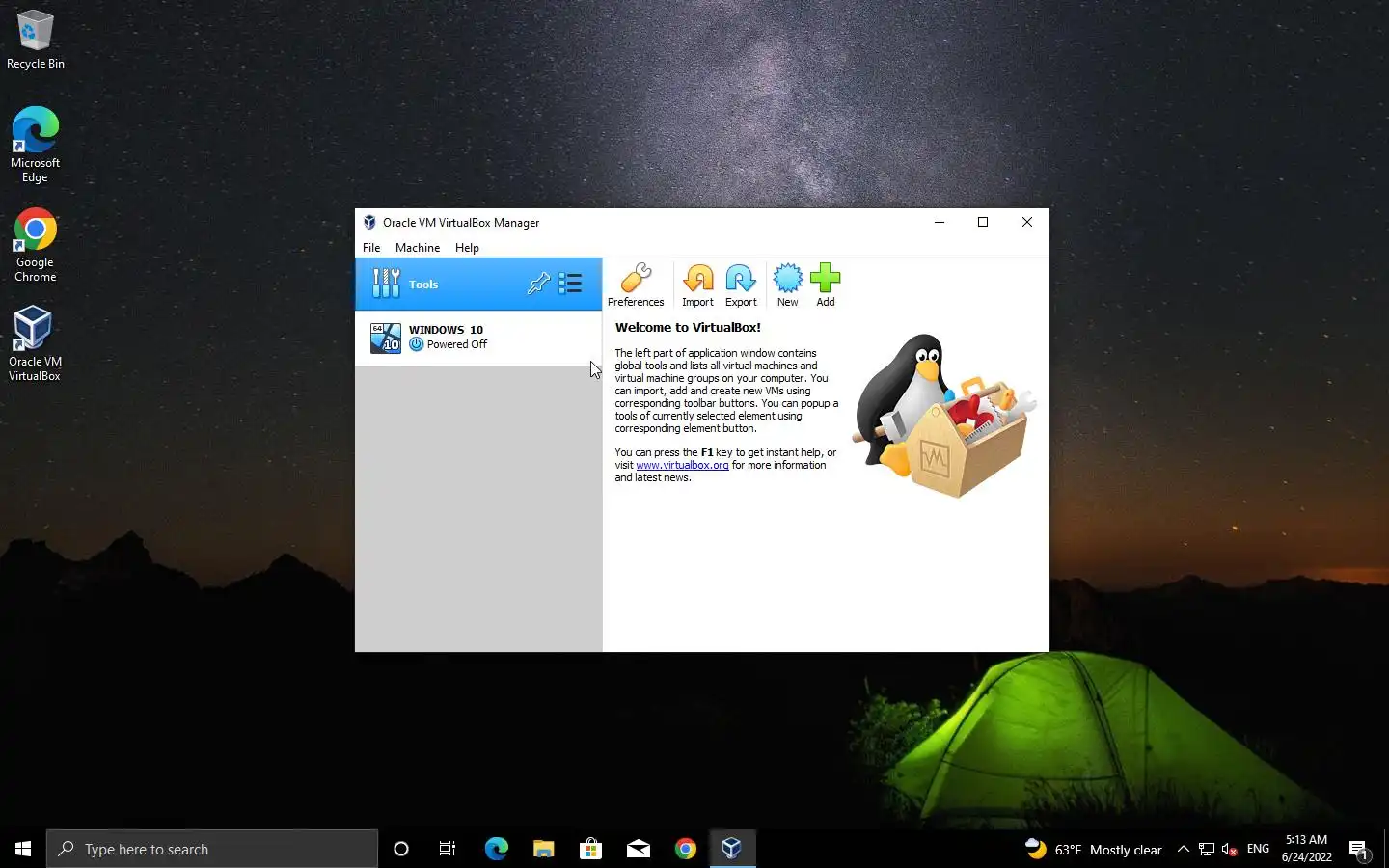Click the ENG language indicator
Image resolution: width=1389 pixels, height=868 pixels.
(1258, 849)
